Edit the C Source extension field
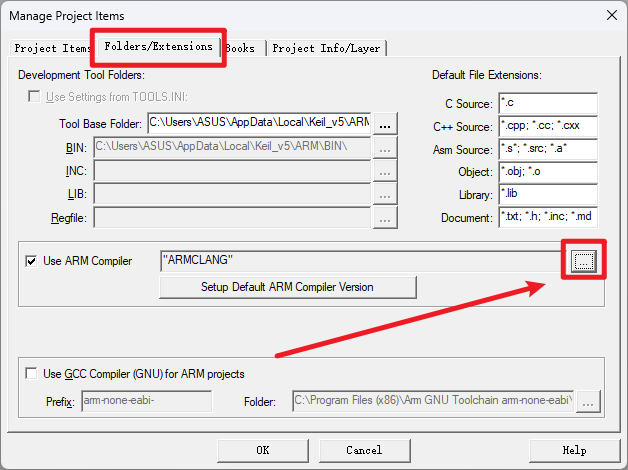This screenshot has width=628, height=470. [547, 104]
